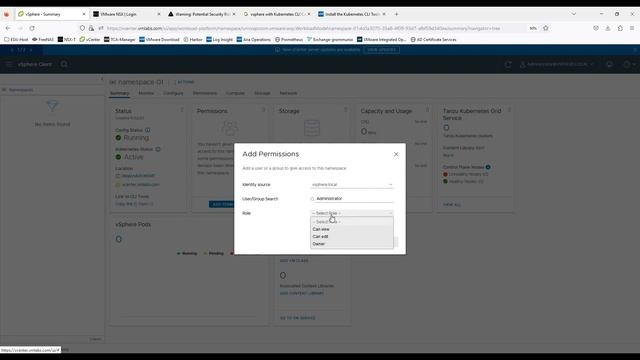640x360 pixels.
Task: Open the Status card options menu
Action: [x=182, y=110]
